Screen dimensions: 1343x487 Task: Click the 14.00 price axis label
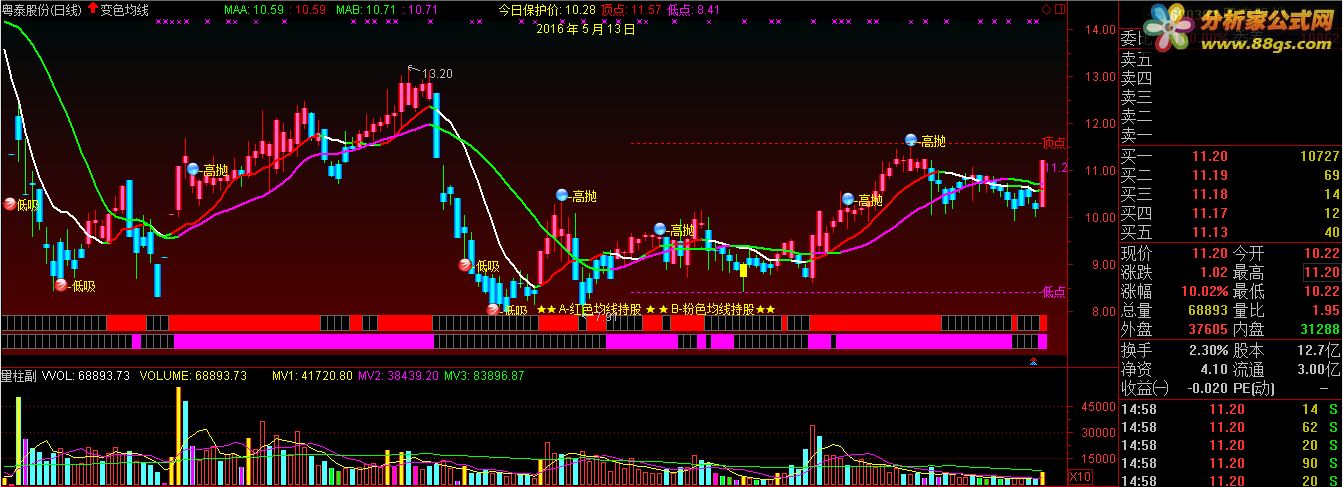click(1102, 30)
